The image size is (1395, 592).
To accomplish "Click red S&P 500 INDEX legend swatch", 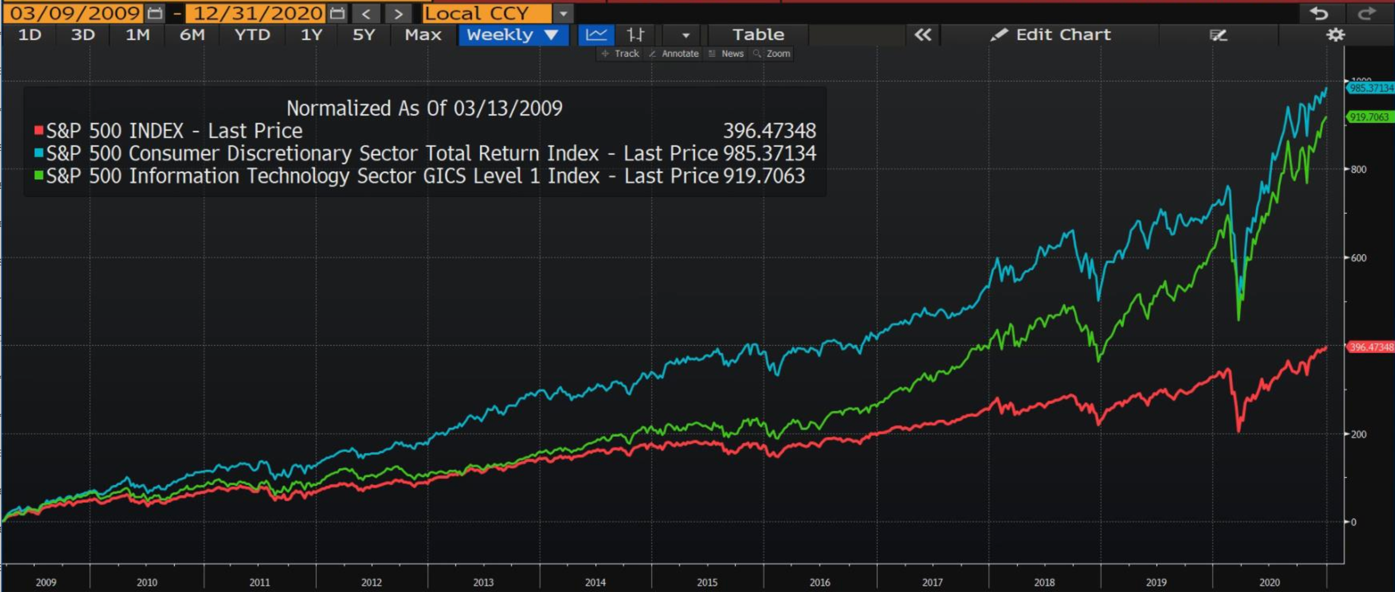I will (x=39, y=131).
